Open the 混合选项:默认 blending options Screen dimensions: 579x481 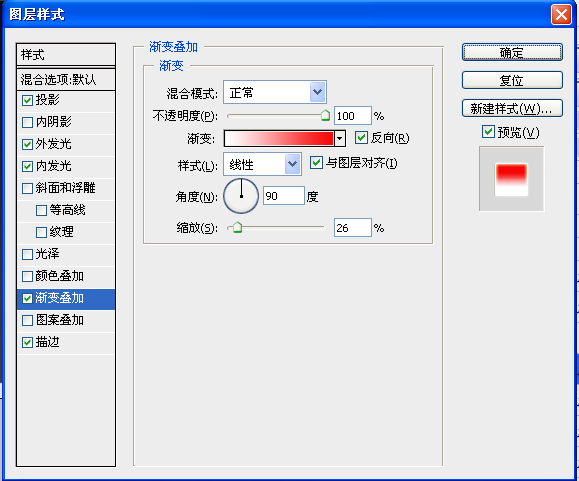[66, 79]
